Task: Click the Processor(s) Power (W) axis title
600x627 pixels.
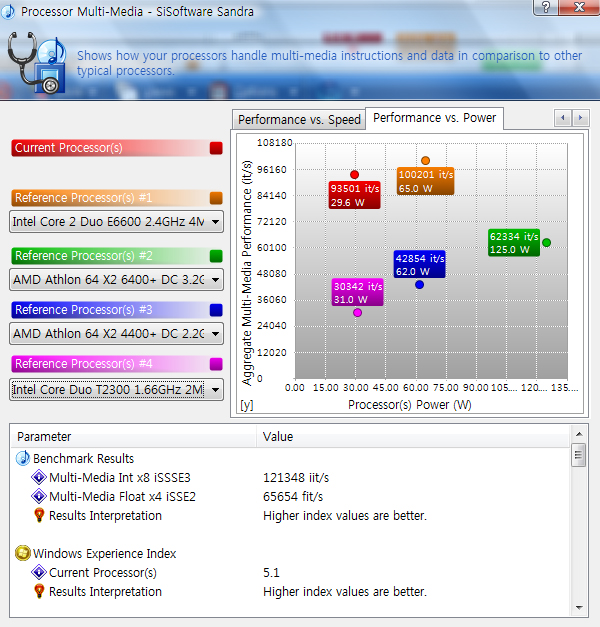Action: pyautogui.click(x=410, y=405)
